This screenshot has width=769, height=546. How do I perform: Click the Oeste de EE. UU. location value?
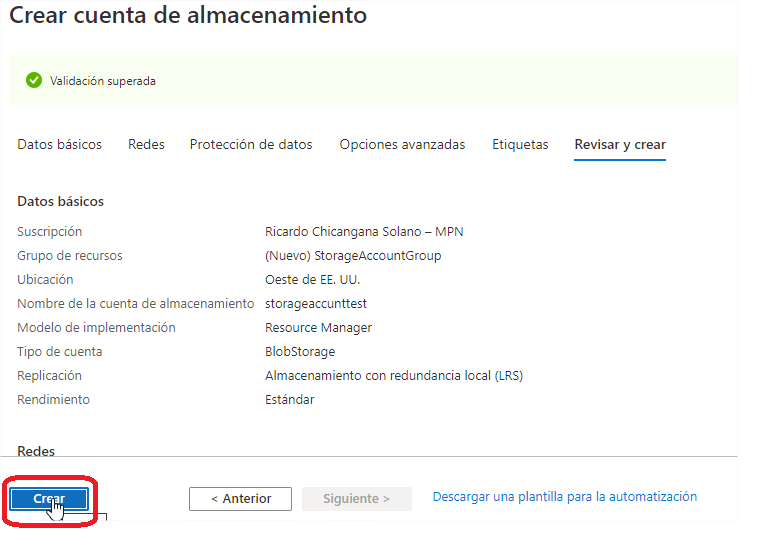[x=313, y=280]
